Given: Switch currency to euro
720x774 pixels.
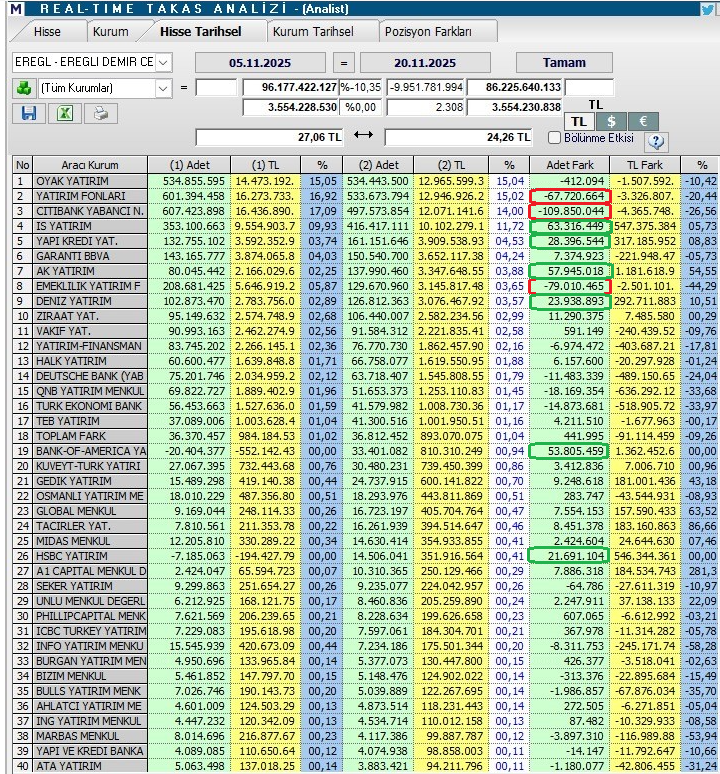Looking at the screenshot, I should pos(642,121).
